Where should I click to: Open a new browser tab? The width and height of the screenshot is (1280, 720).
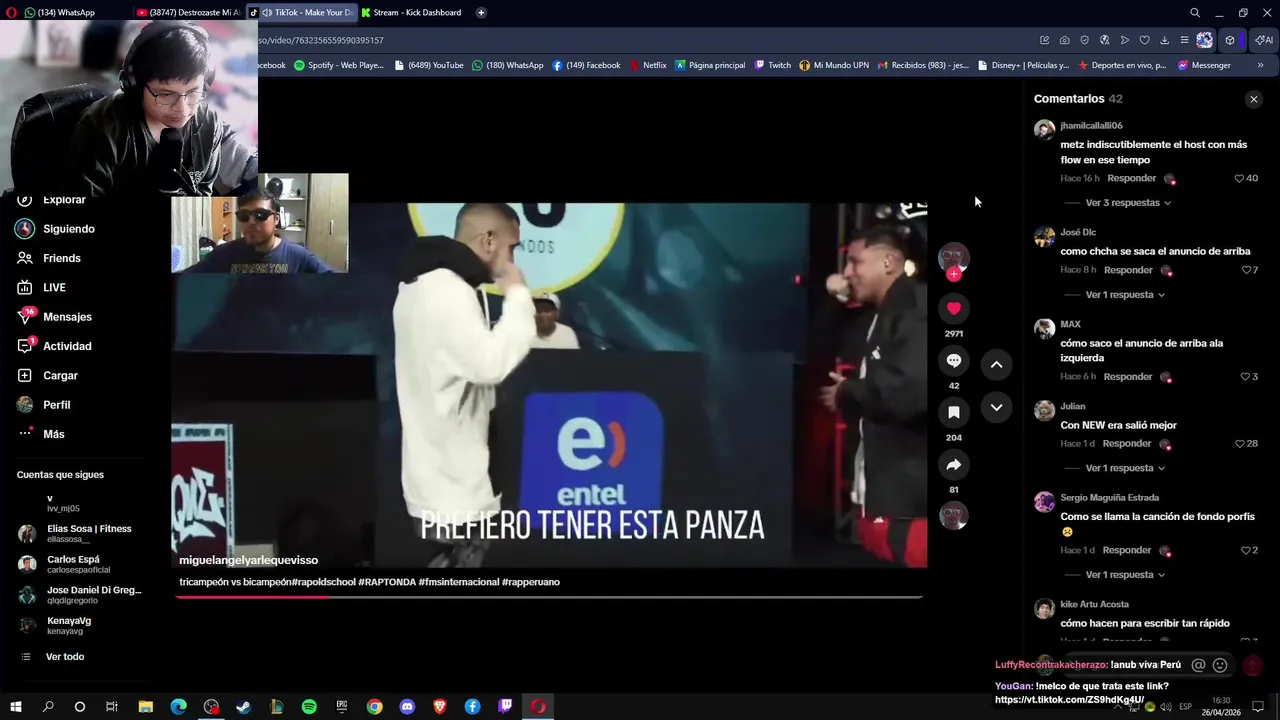(x=481, y=13)
